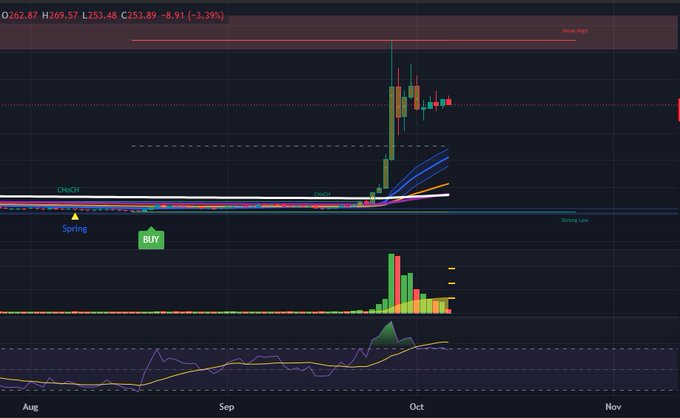Click the Weak High label
Screen dimensions: 680x418
coord(575,31)
